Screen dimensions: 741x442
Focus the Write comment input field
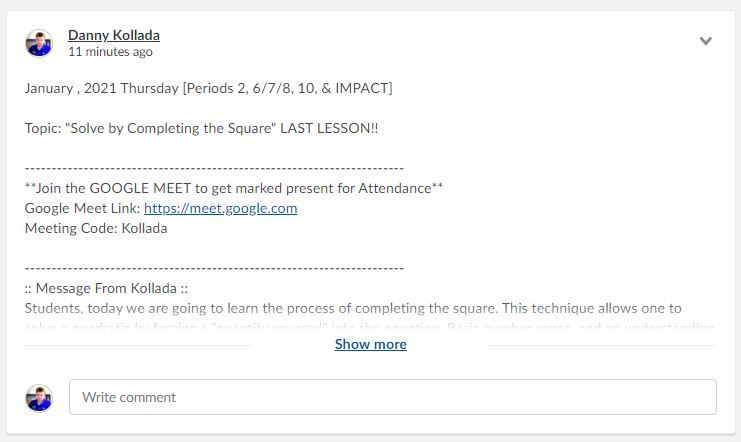[x=392, y=397]
